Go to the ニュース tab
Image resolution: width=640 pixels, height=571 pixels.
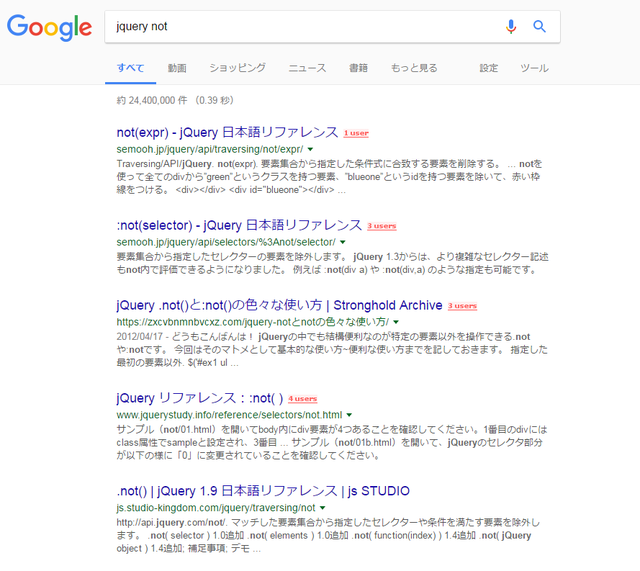pos(307,68)
